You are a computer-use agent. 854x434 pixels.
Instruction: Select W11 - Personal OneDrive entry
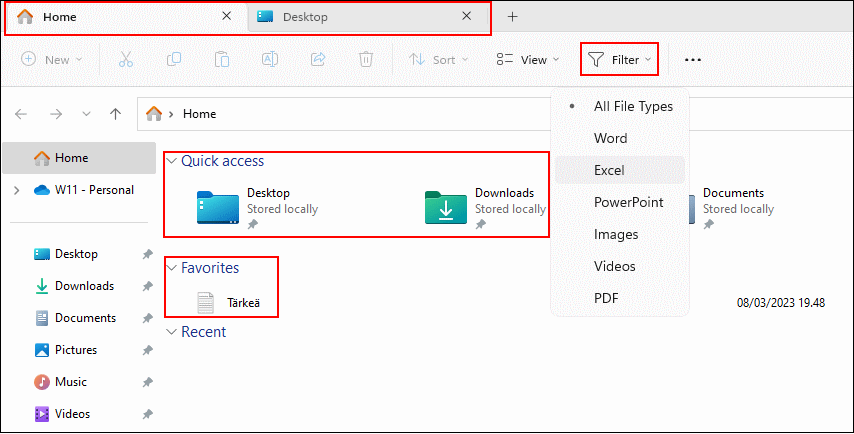[x=84, y=190]
